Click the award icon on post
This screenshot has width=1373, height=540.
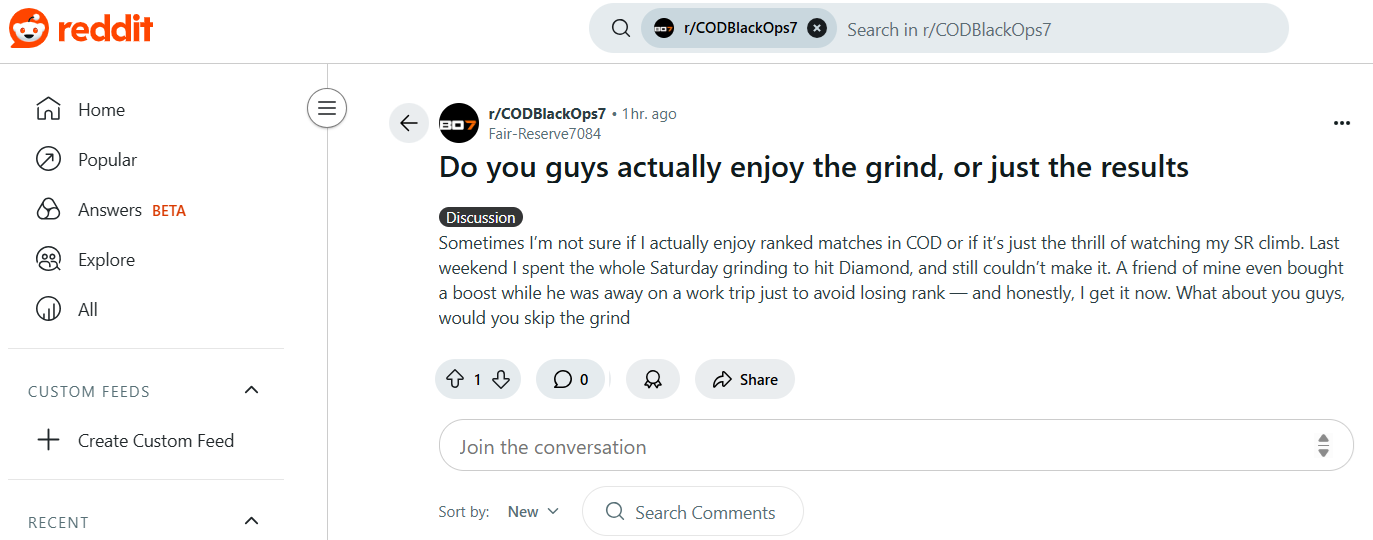point(653,380)
